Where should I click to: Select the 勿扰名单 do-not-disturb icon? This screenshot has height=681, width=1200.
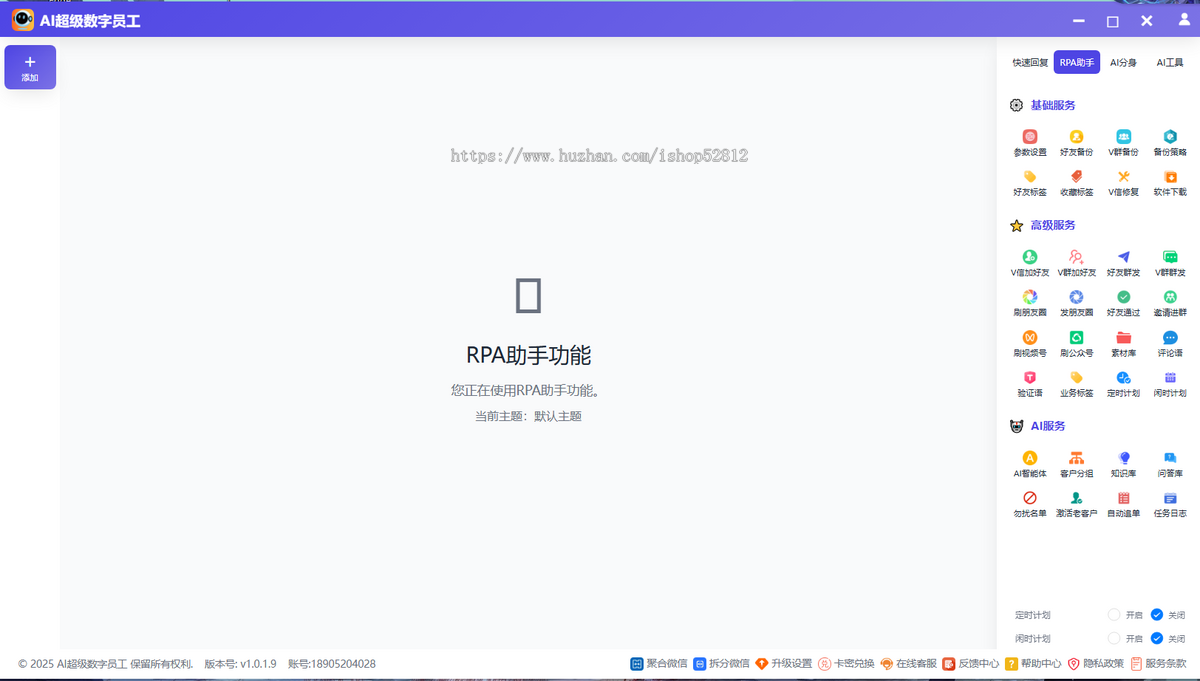[x=1029, y=502]
